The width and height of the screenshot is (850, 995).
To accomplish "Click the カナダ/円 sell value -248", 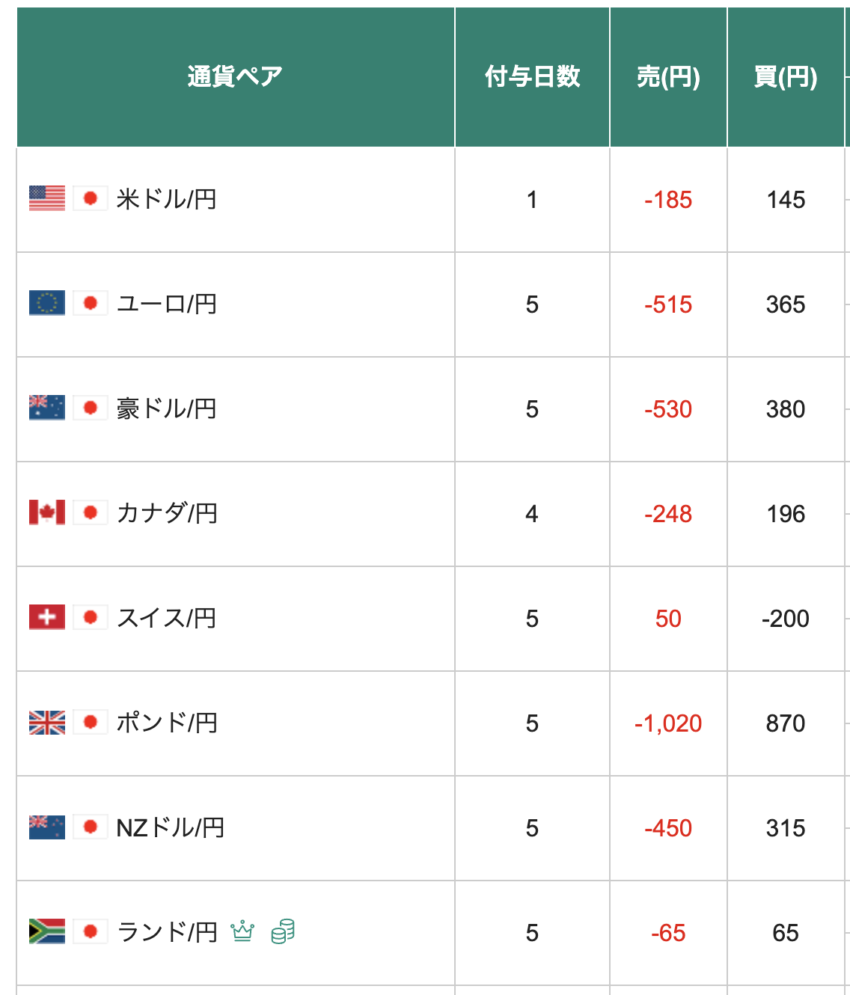I will [x=668, y=514].
